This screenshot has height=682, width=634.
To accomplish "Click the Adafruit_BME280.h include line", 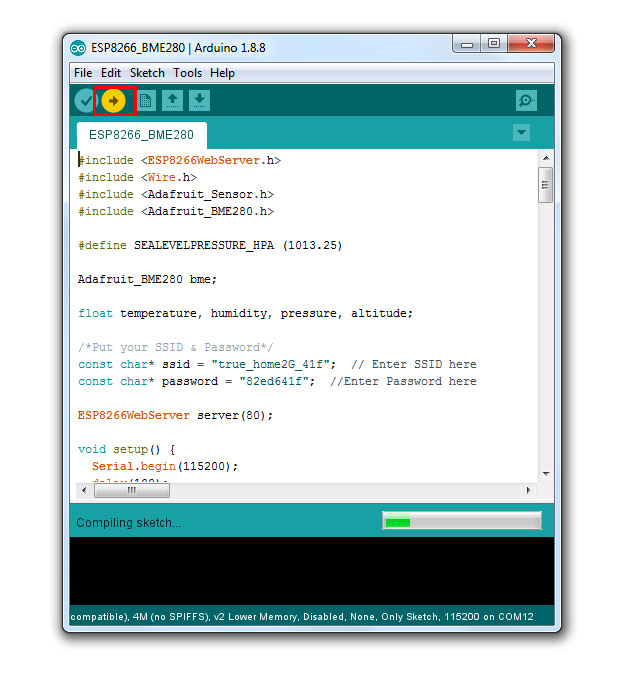I will [176, 211].
